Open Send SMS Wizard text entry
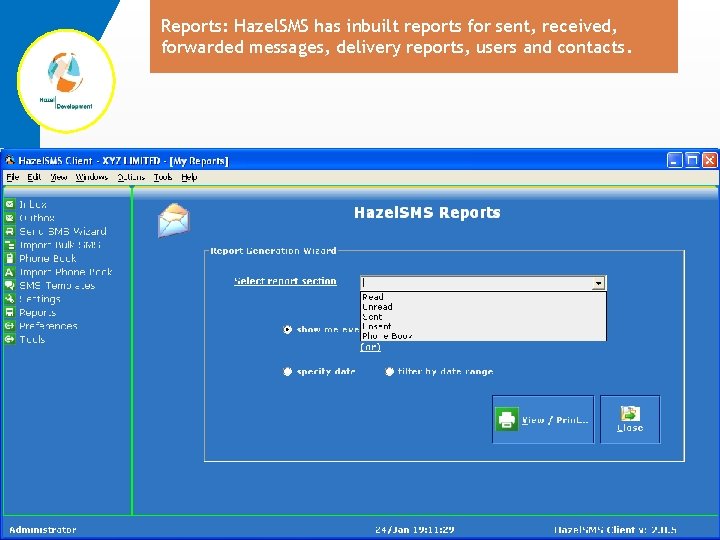 point(63,231)
